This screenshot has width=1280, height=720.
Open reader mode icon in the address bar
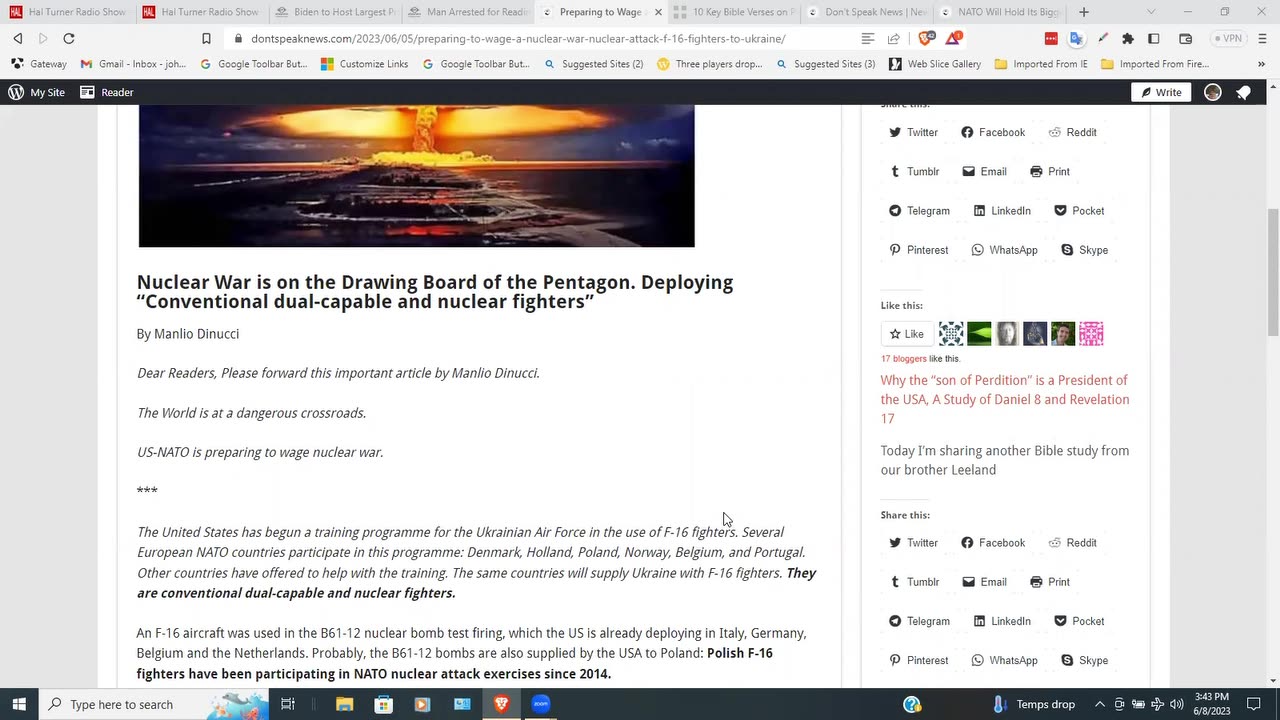click(868, 38)
